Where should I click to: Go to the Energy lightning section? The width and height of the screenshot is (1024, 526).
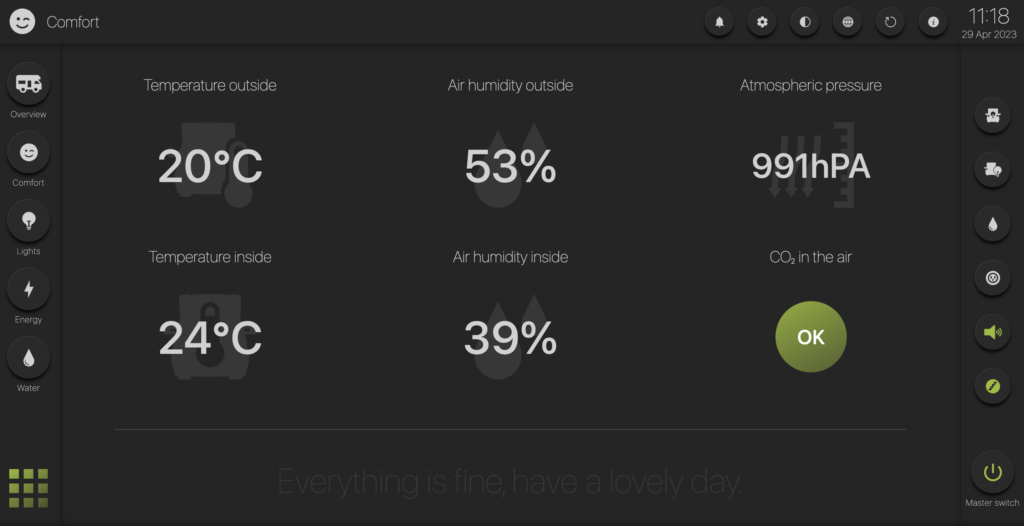click(28, 289)
